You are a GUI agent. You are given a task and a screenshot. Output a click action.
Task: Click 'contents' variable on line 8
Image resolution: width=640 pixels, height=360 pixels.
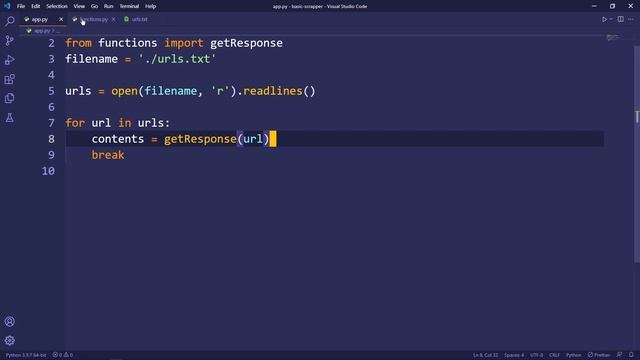pos(118,139)
